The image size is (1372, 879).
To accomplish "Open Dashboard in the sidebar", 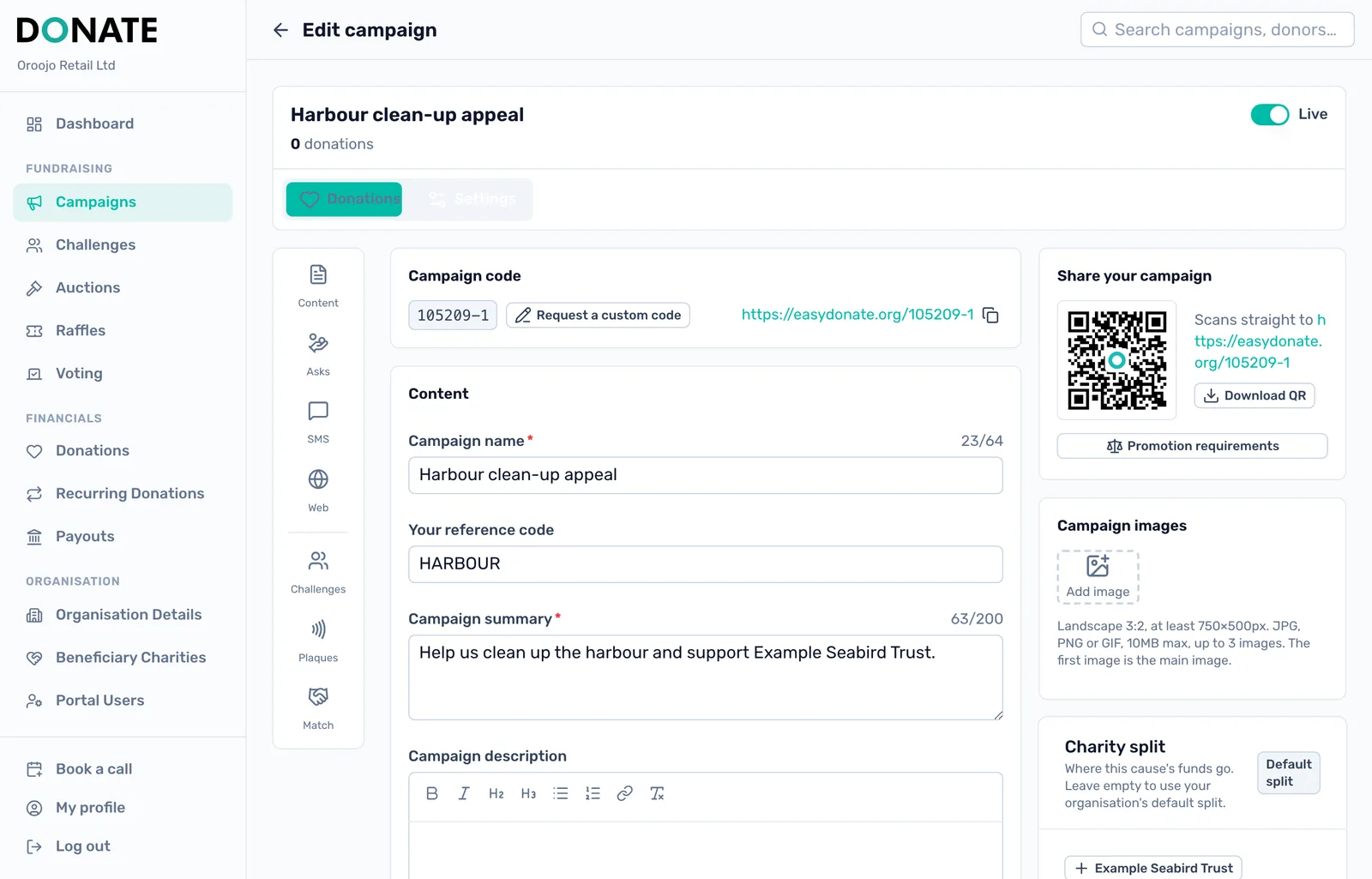I will tap(123, 123).
